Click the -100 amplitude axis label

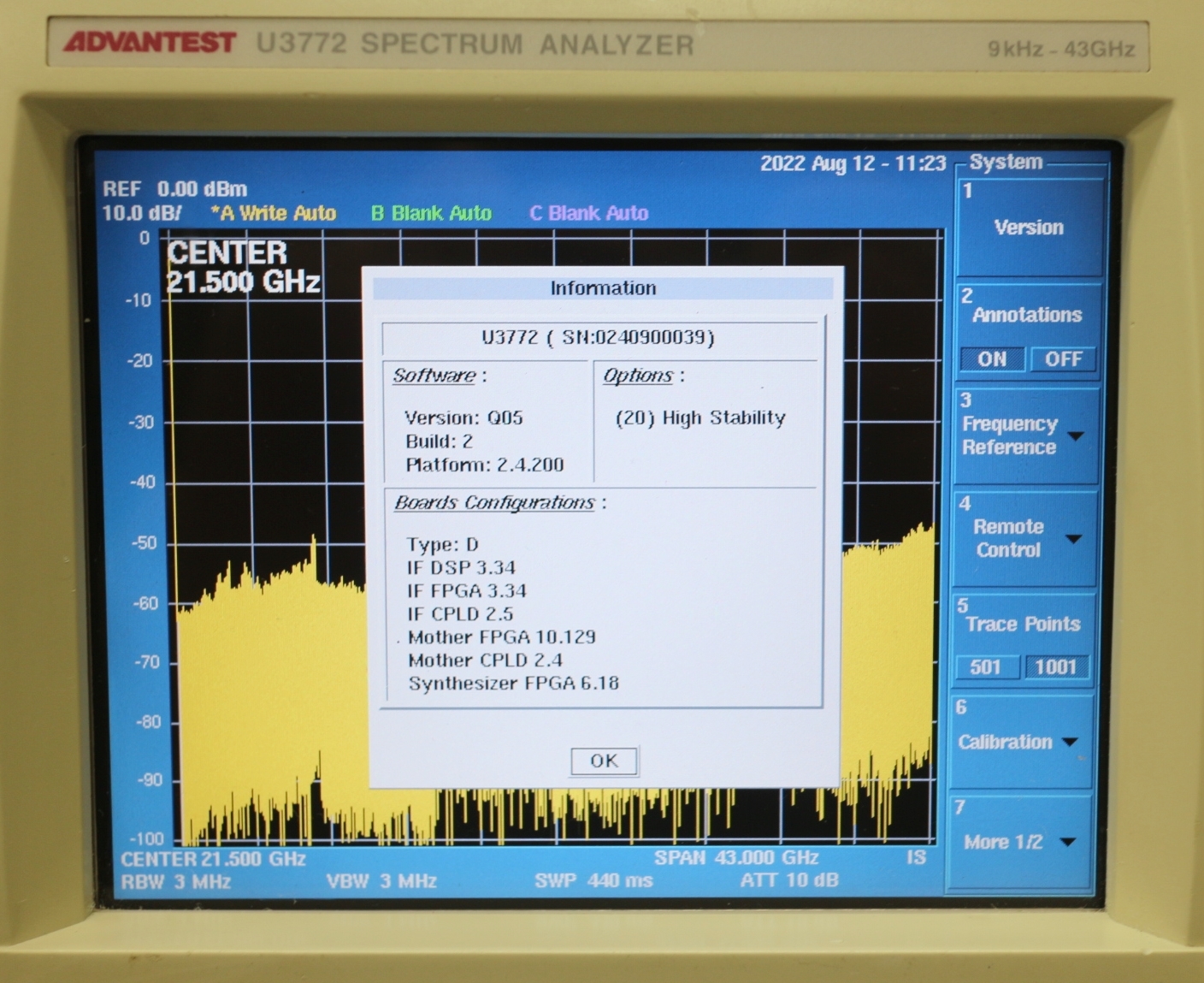point(146,838)
